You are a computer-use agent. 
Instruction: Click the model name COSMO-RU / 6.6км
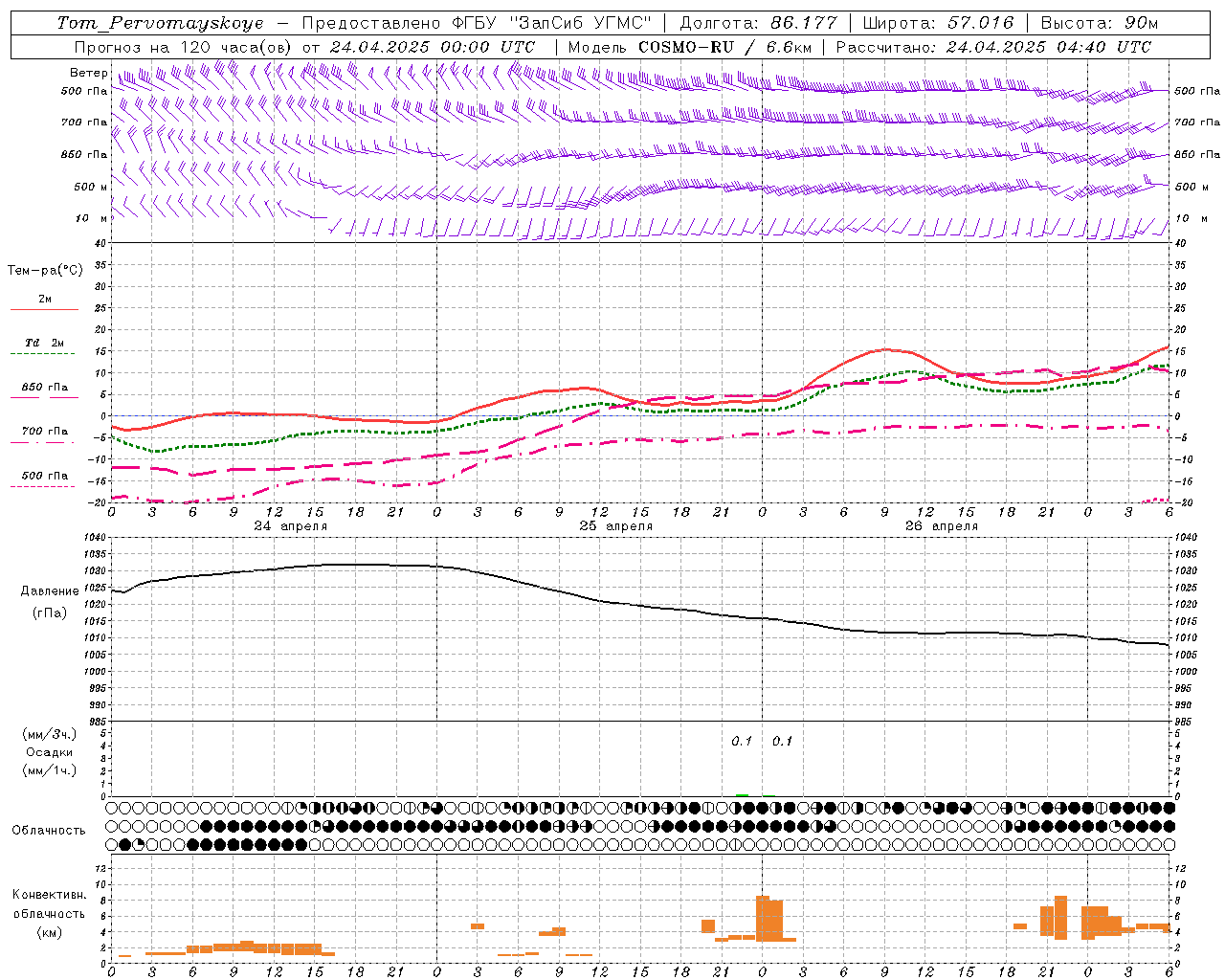tap(725, 47)
